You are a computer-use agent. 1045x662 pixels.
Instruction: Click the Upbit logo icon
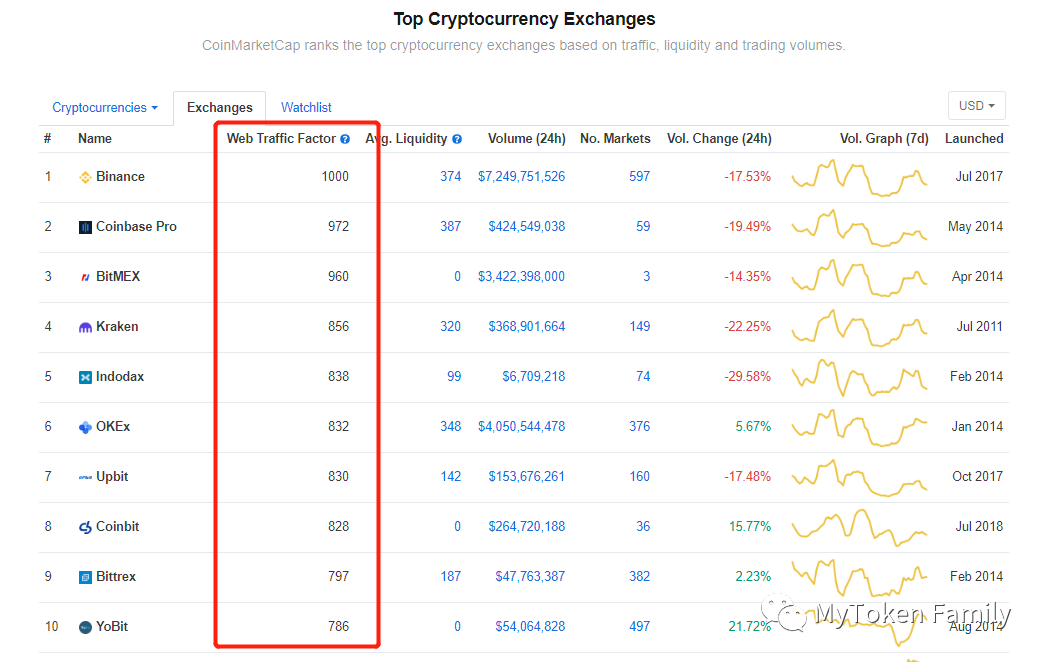coord(85,477)
